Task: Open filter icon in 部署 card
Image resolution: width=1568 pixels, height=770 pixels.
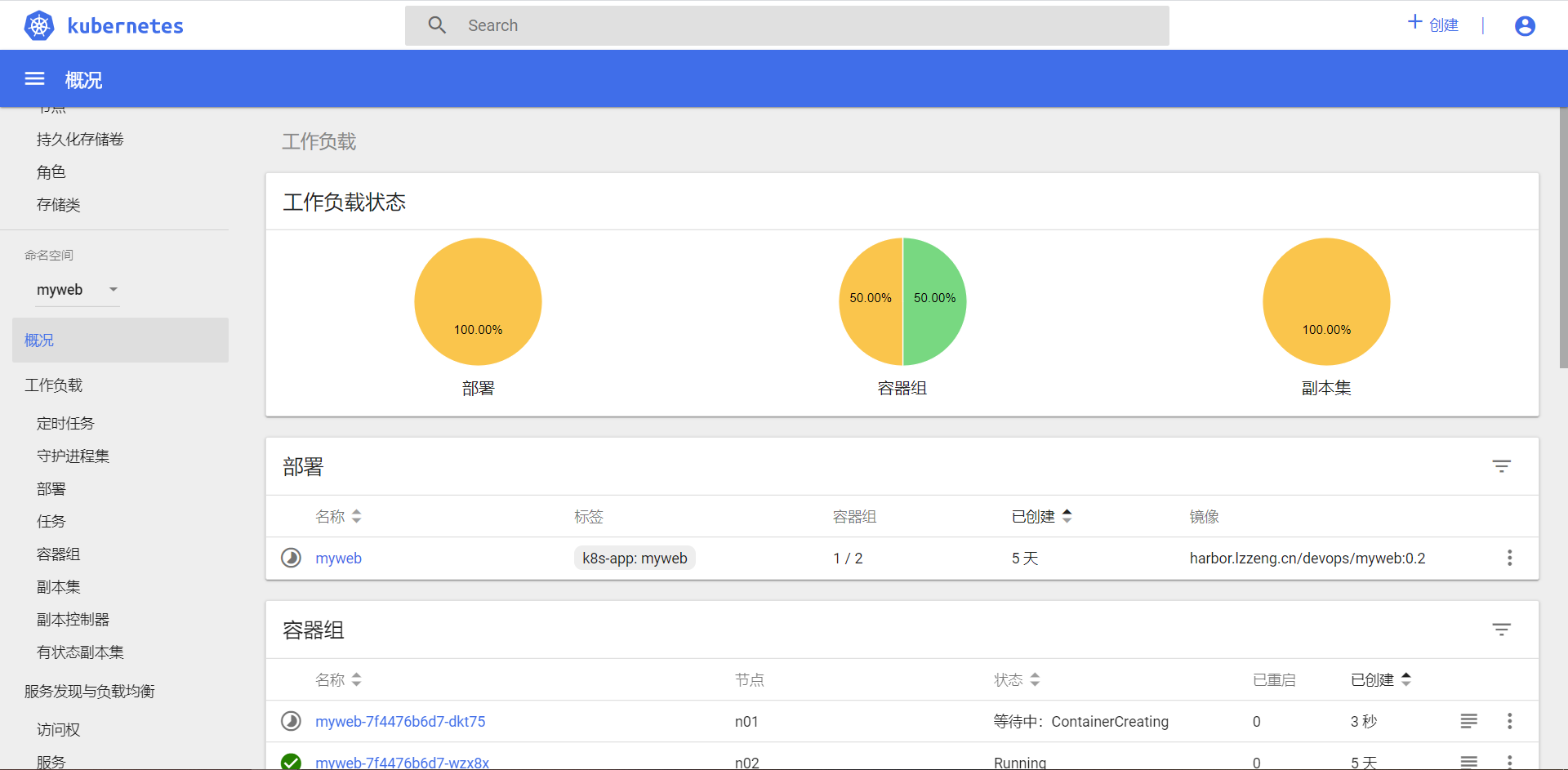Action: click(x=1501, y=466)
